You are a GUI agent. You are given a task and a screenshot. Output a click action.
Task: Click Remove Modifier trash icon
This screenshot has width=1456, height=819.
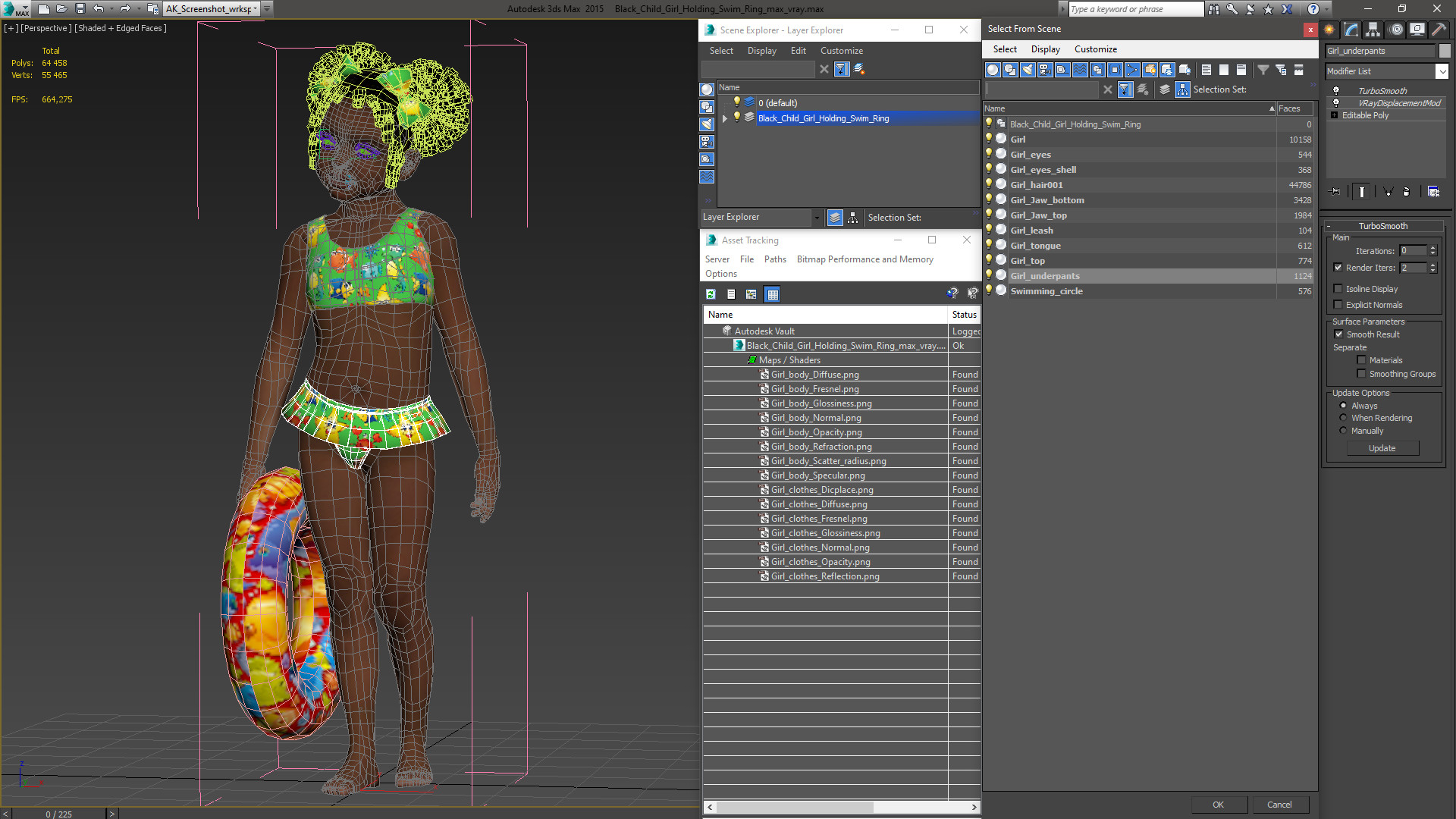coord(1406,192)
